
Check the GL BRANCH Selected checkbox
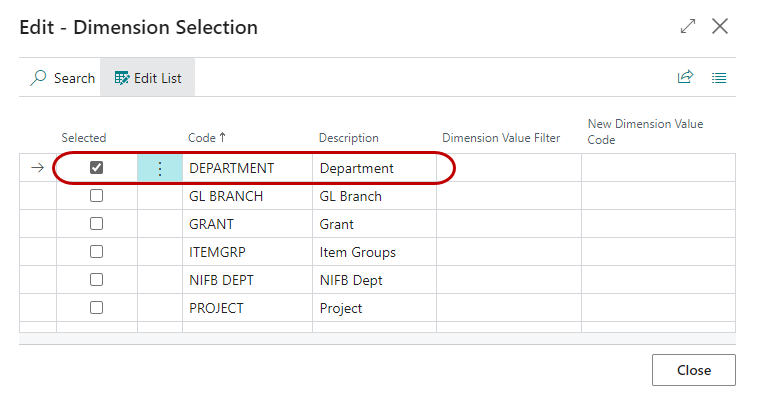pos(97,196)
